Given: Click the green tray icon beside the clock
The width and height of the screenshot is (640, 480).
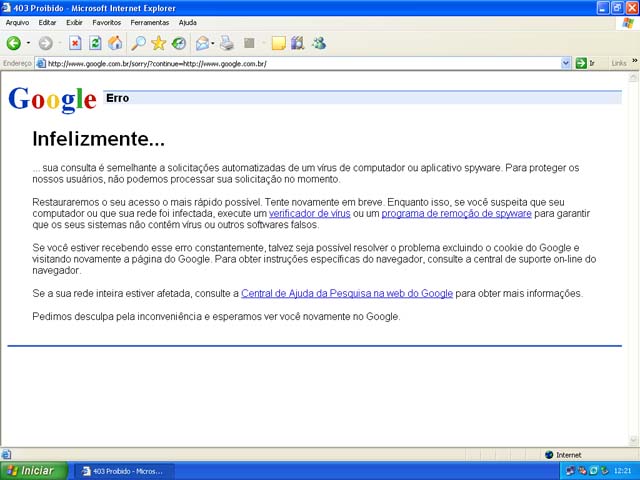Looking at the screenshot, I should click(604, 471).
